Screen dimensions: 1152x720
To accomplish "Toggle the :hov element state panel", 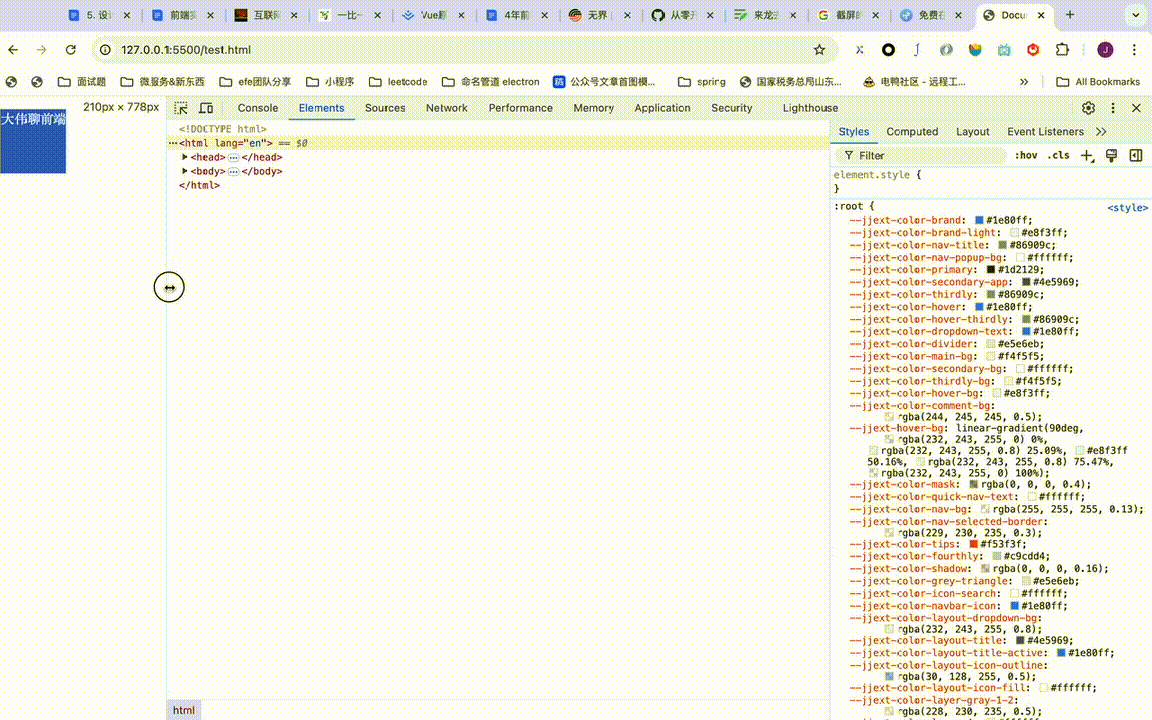I will tap(1026, 156).
